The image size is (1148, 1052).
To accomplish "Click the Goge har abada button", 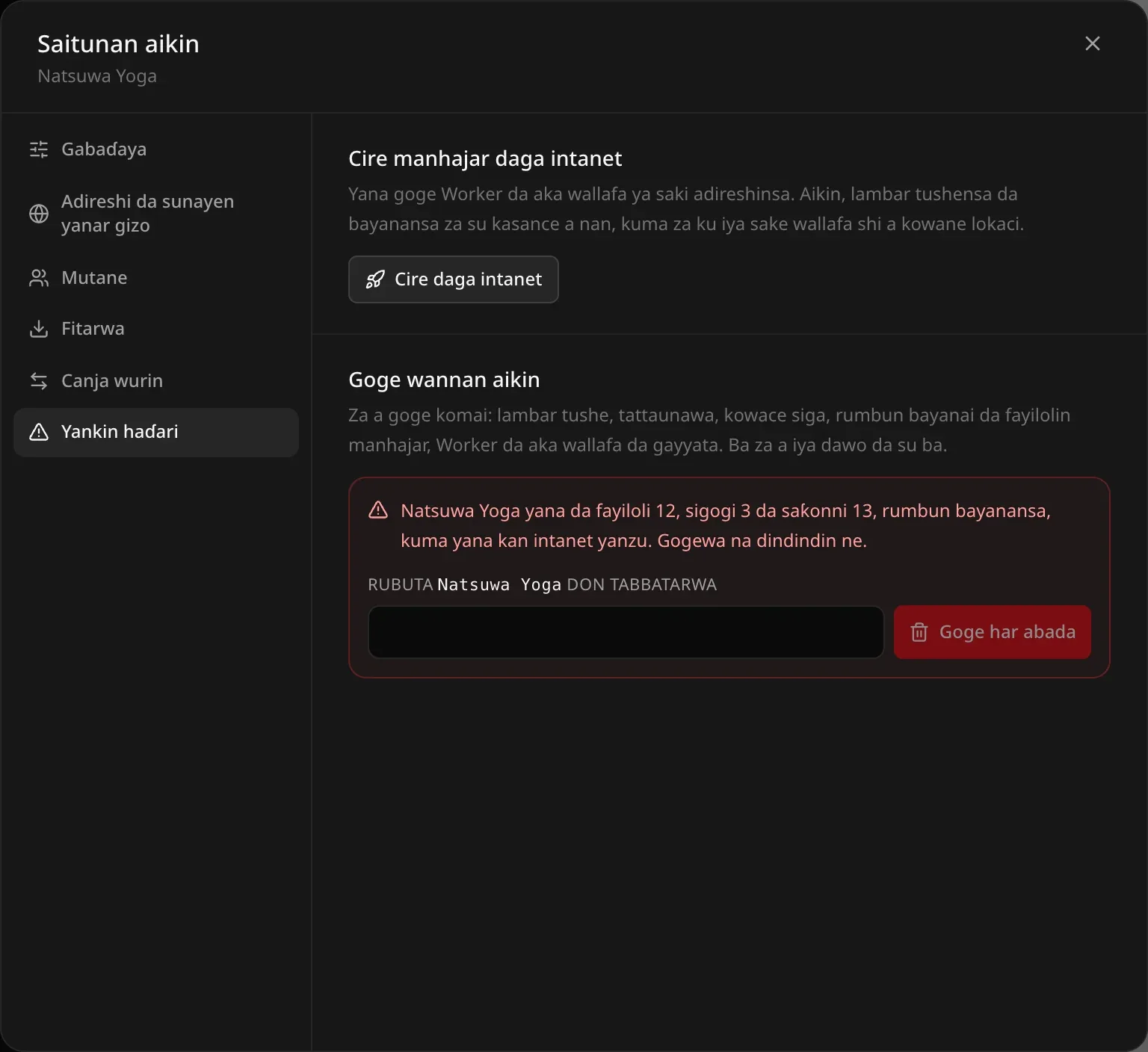I will [992, 632].
